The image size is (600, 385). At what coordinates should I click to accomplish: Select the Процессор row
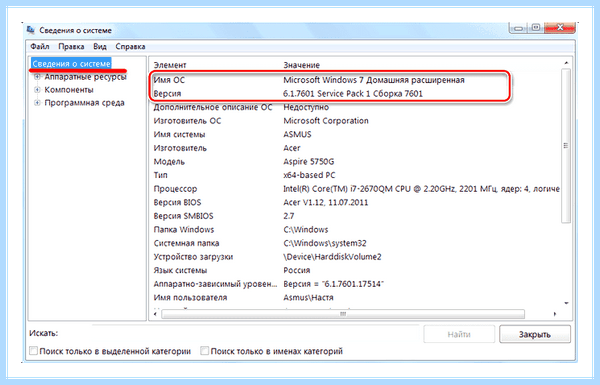pyautogui.click(x=356, y=189)
